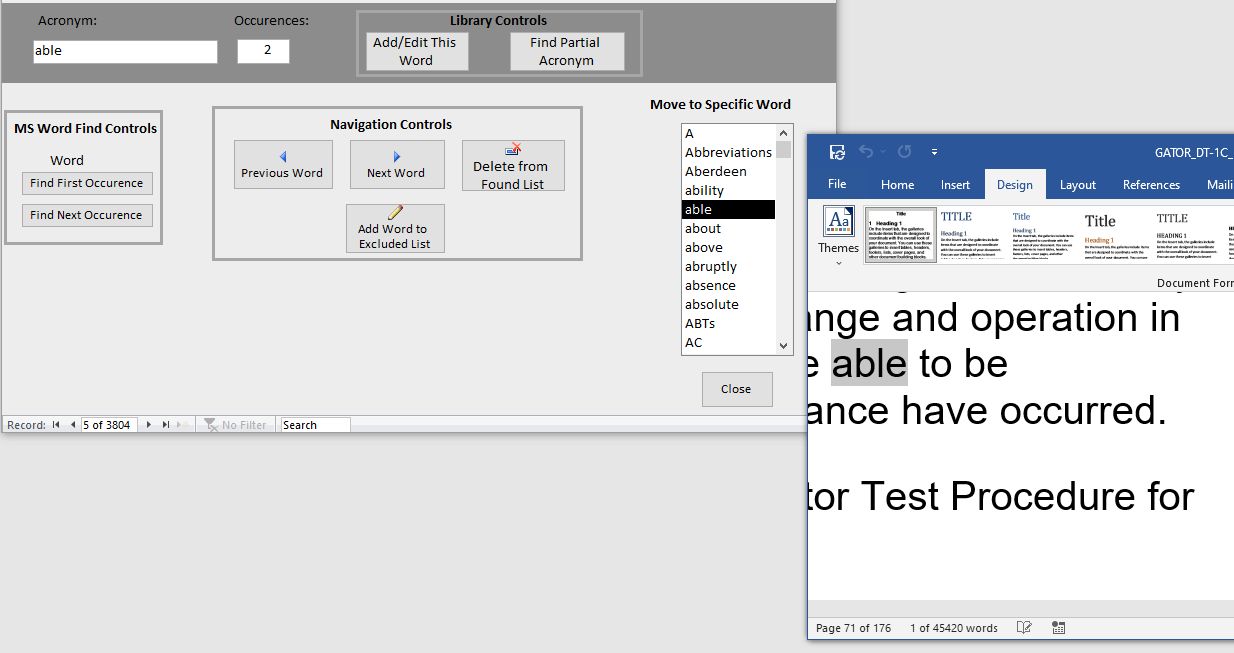Click the Repeat icon in Word toolbar

pyautogui.click(x=904, y=152)
